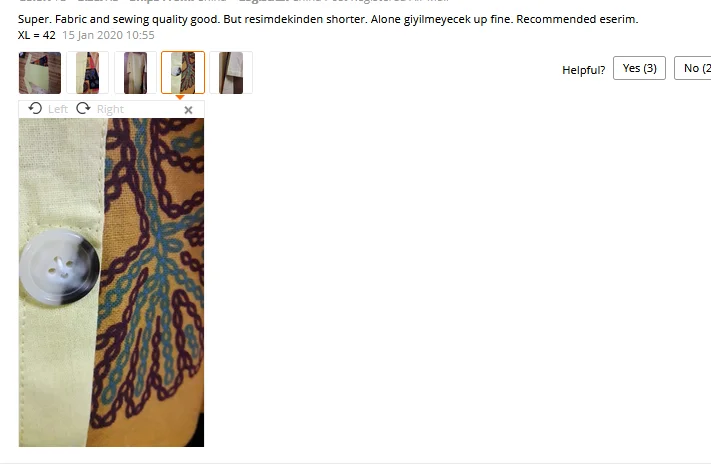711x467 pixels.
Task: Click the "Helpful?" label
Action: pyautogui.click(x=584, y=70)
